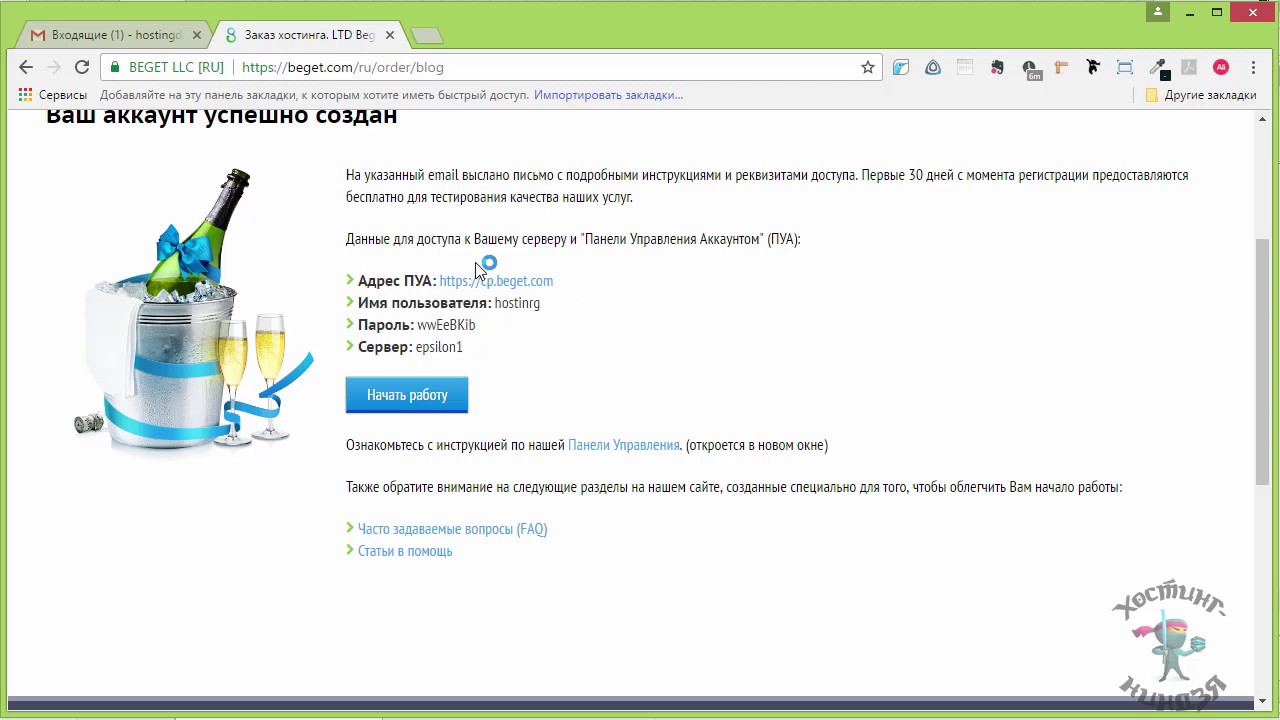Open Часто задаваемые вопросы (FAQ) link
Screen dimensions: 1280x720
click(452, 529)
